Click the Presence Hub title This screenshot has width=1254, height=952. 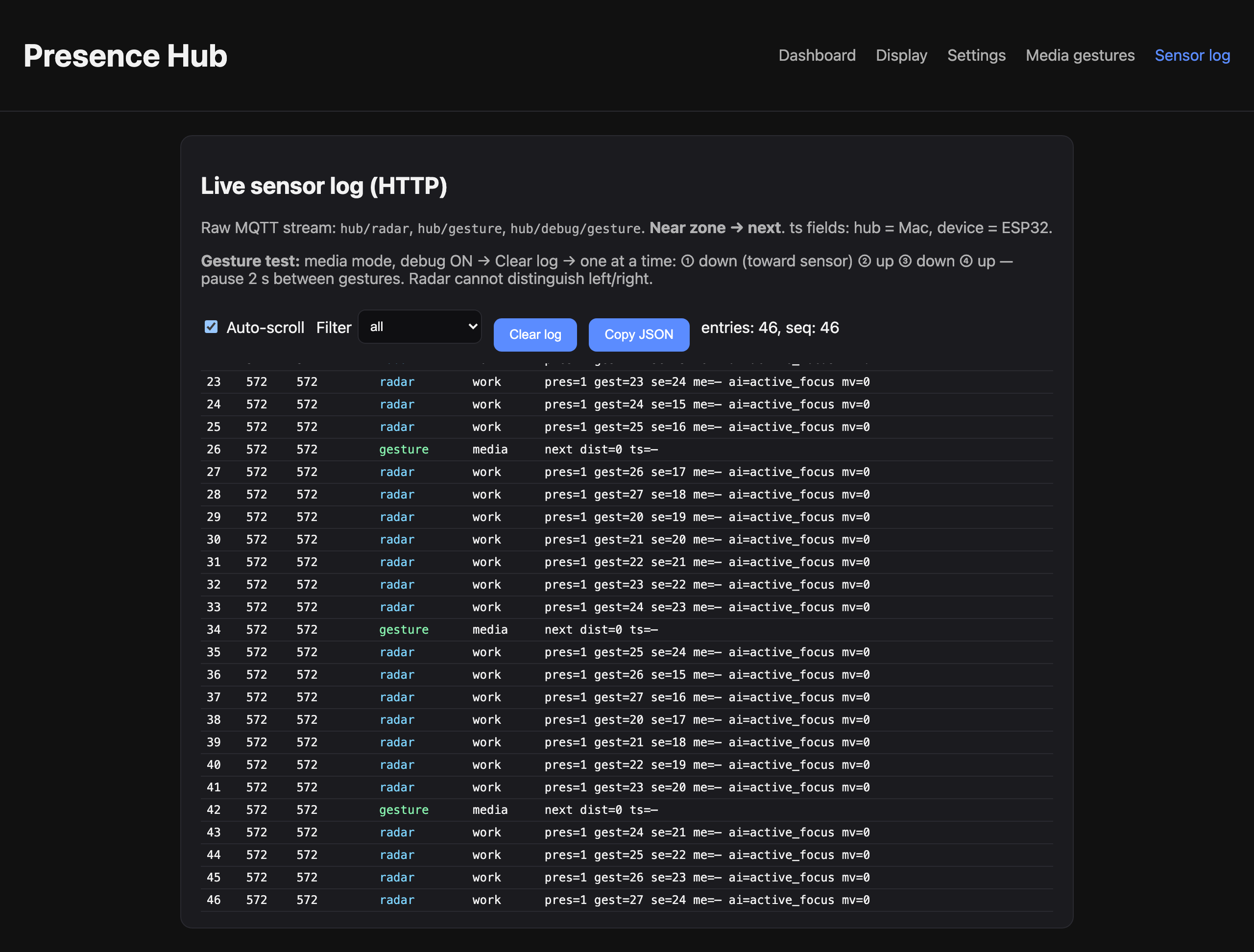pos(125,56)
